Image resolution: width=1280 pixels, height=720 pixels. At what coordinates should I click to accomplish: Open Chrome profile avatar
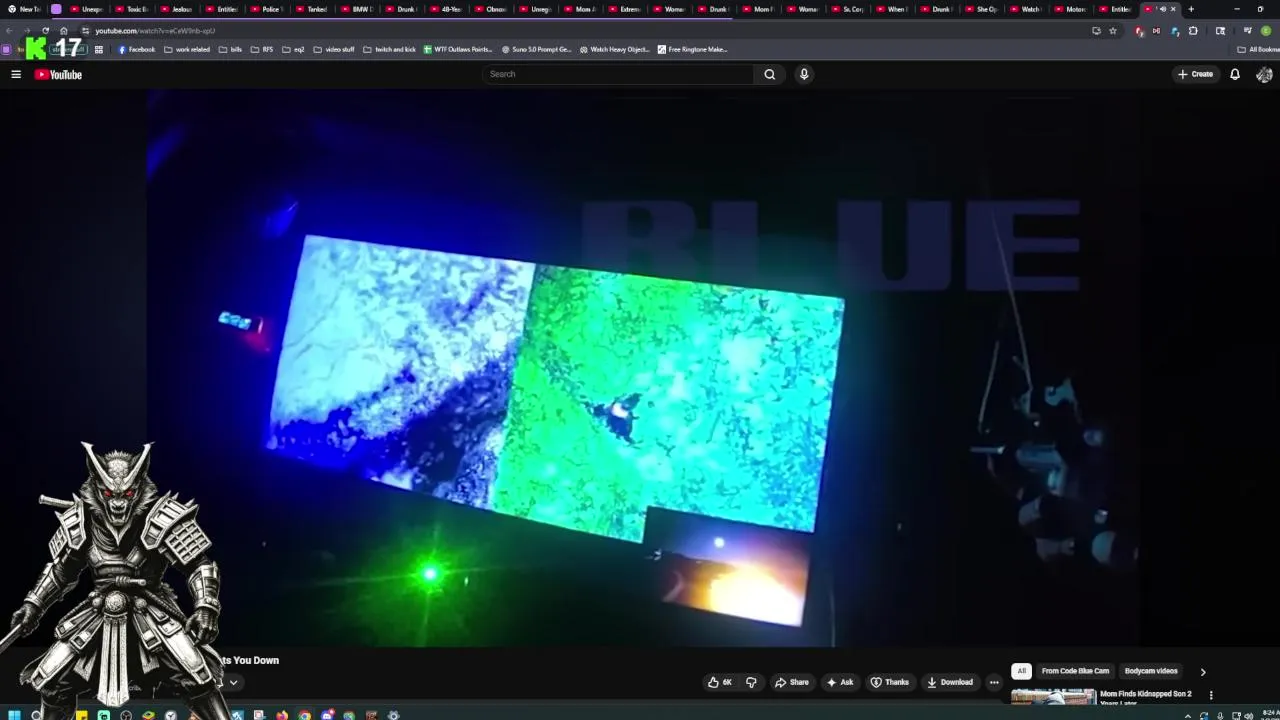click(x=1266, y=31)
